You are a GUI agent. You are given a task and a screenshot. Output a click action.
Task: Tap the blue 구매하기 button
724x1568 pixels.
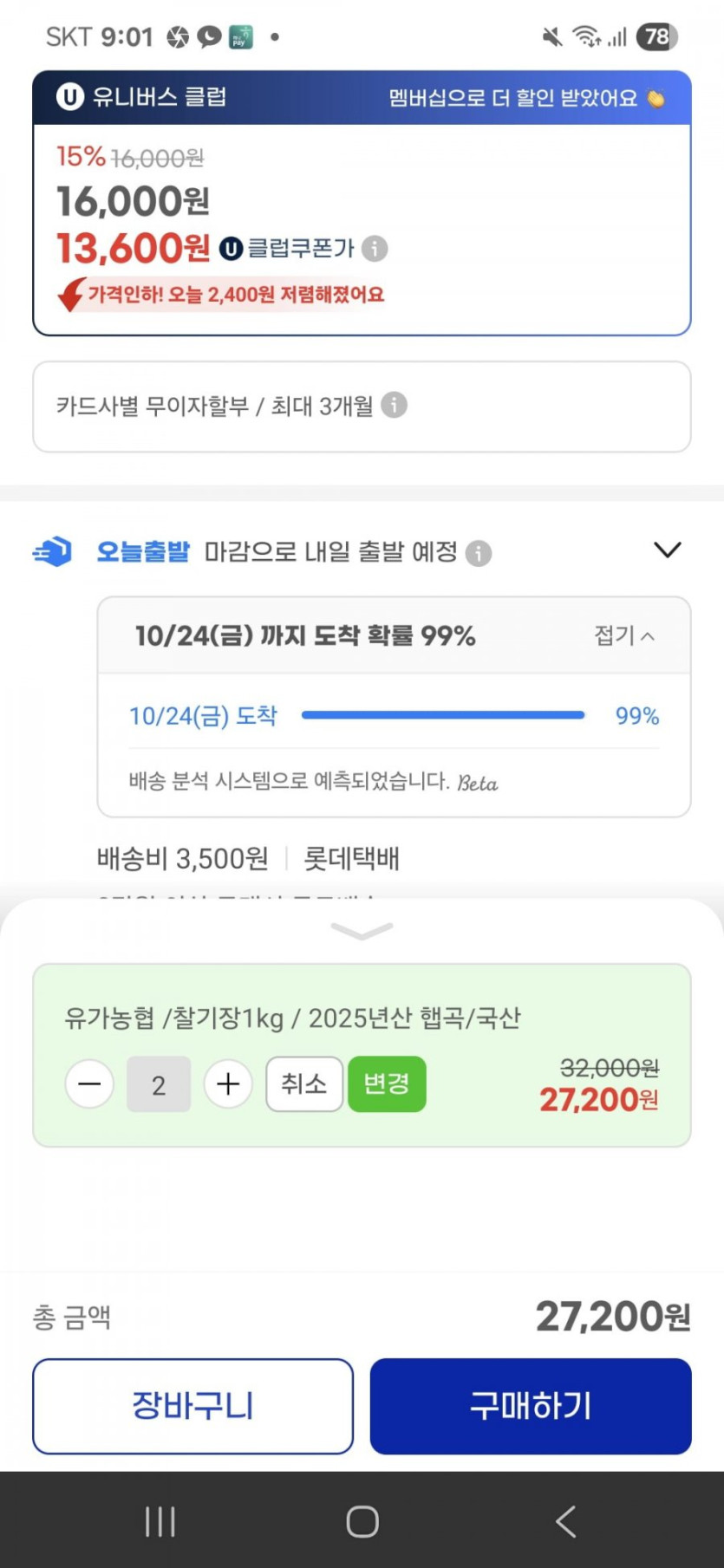[x=531, y=1405]
